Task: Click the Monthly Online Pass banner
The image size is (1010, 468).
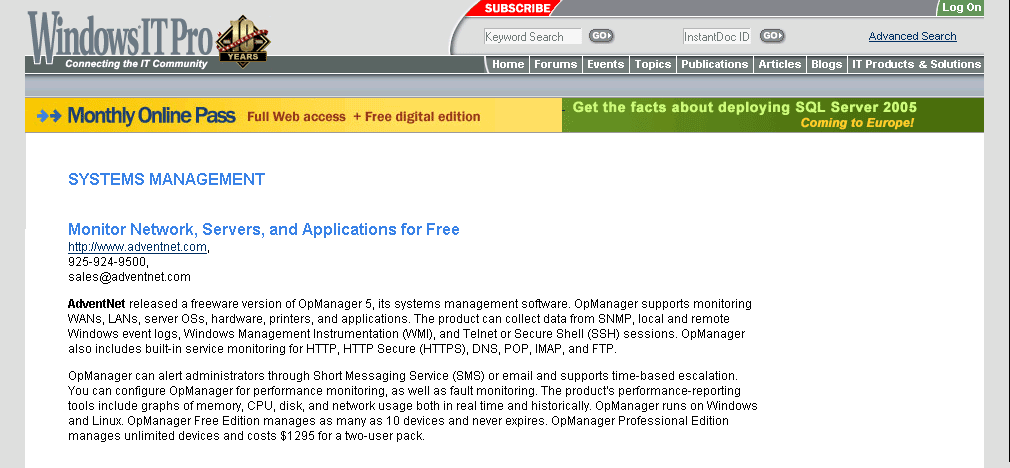Action: pyautogui.click(x=293, y=115)
